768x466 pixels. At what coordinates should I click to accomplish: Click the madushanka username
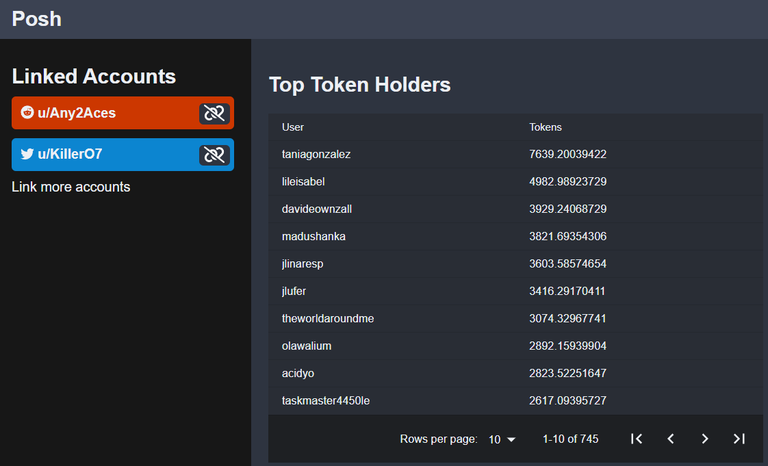pos(313,236)
